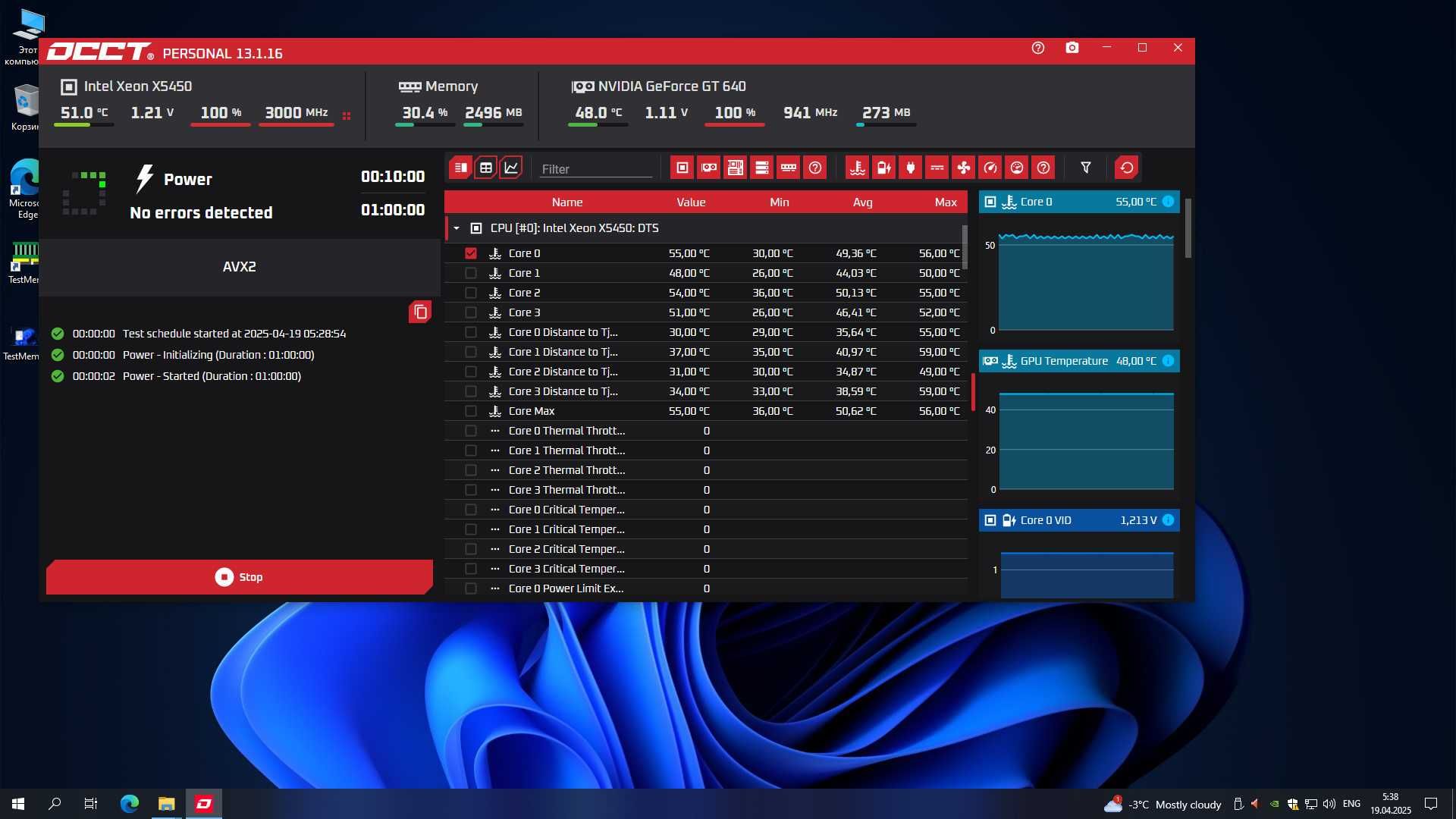Take a screenshot with the camera icon
The height and width of the screenshot is (819, 1456).
tap(1072, 48)
